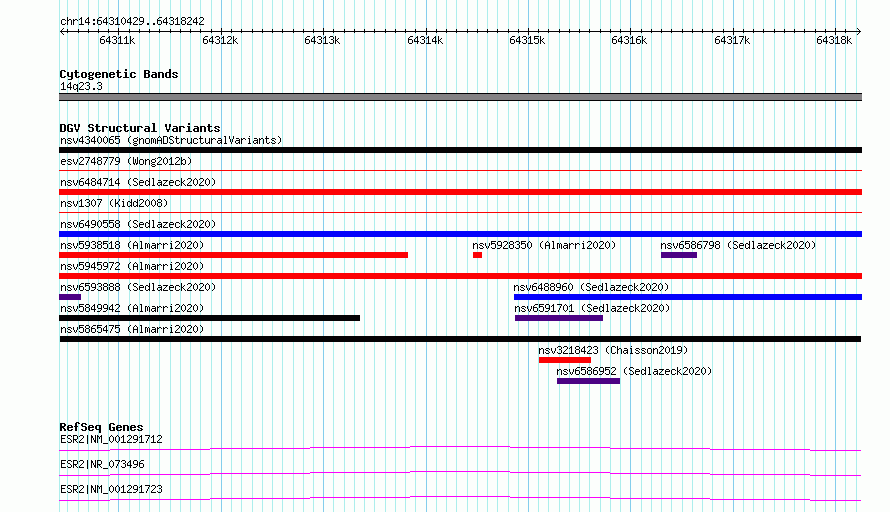
Task: Open the nsv6586798 (Sedlazeck2020) variant label
Action: (x=738, y=245)
